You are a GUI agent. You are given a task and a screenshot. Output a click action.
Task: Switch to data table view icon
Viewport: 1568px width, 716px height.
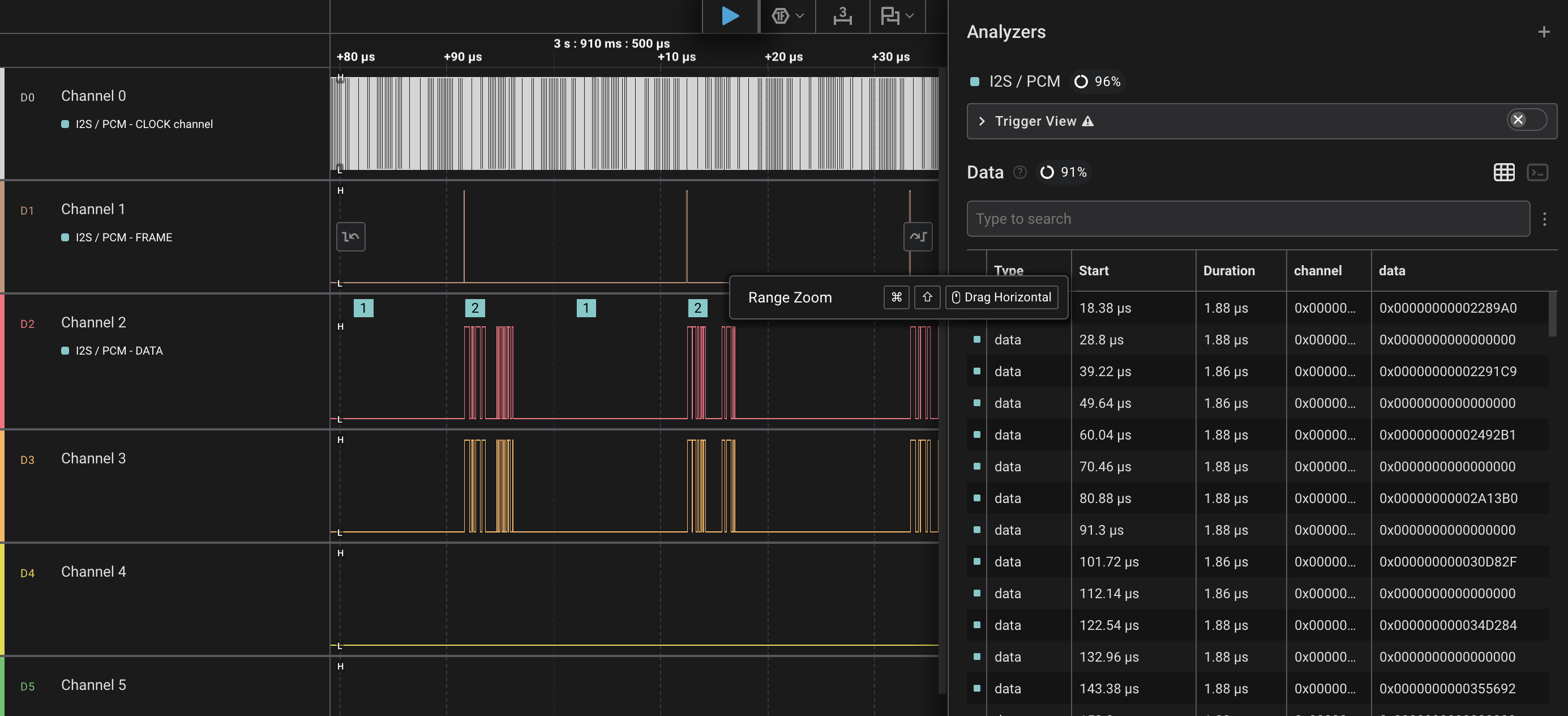(1504, 172)
